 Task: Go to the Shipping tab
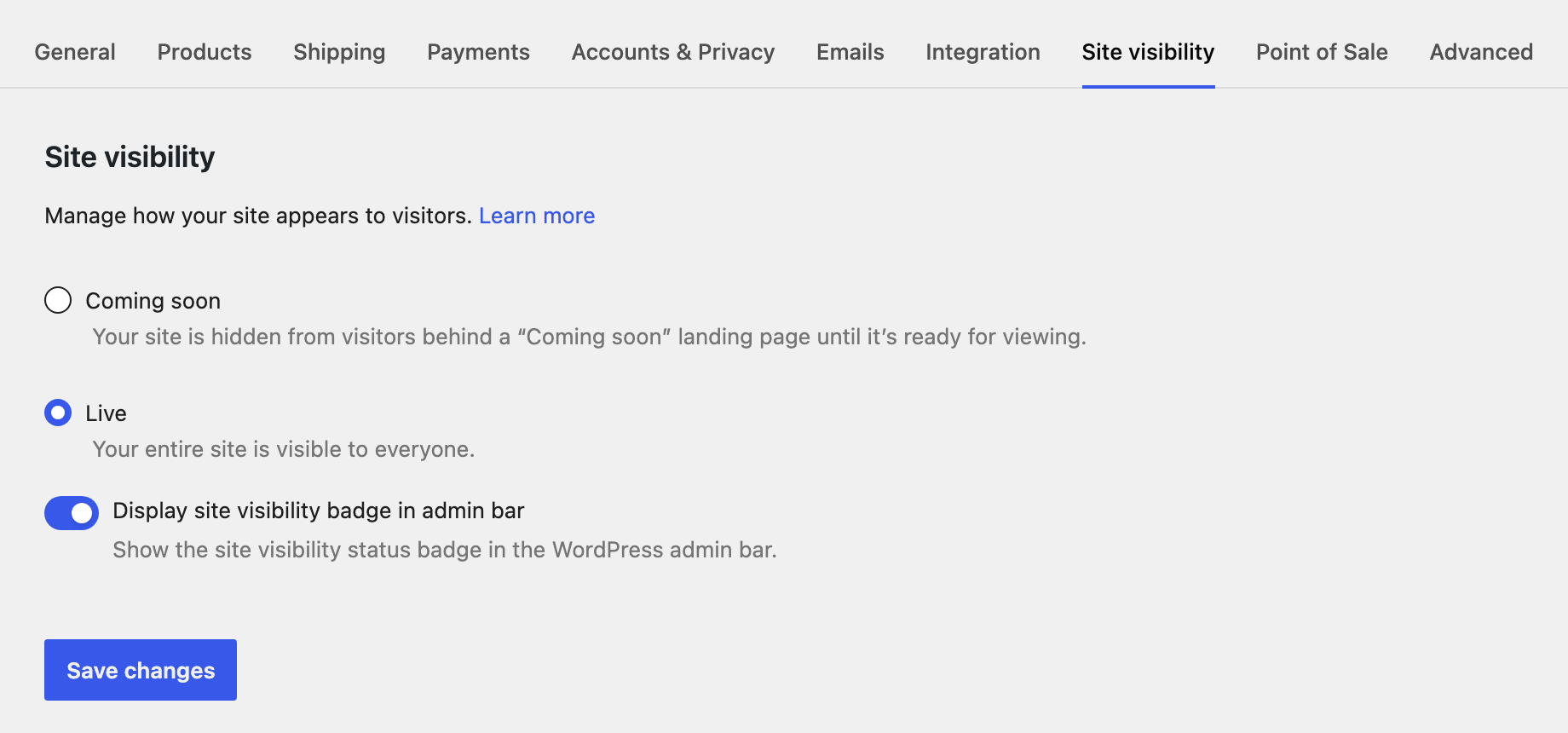pyautogui.click(x=339, y=52)
